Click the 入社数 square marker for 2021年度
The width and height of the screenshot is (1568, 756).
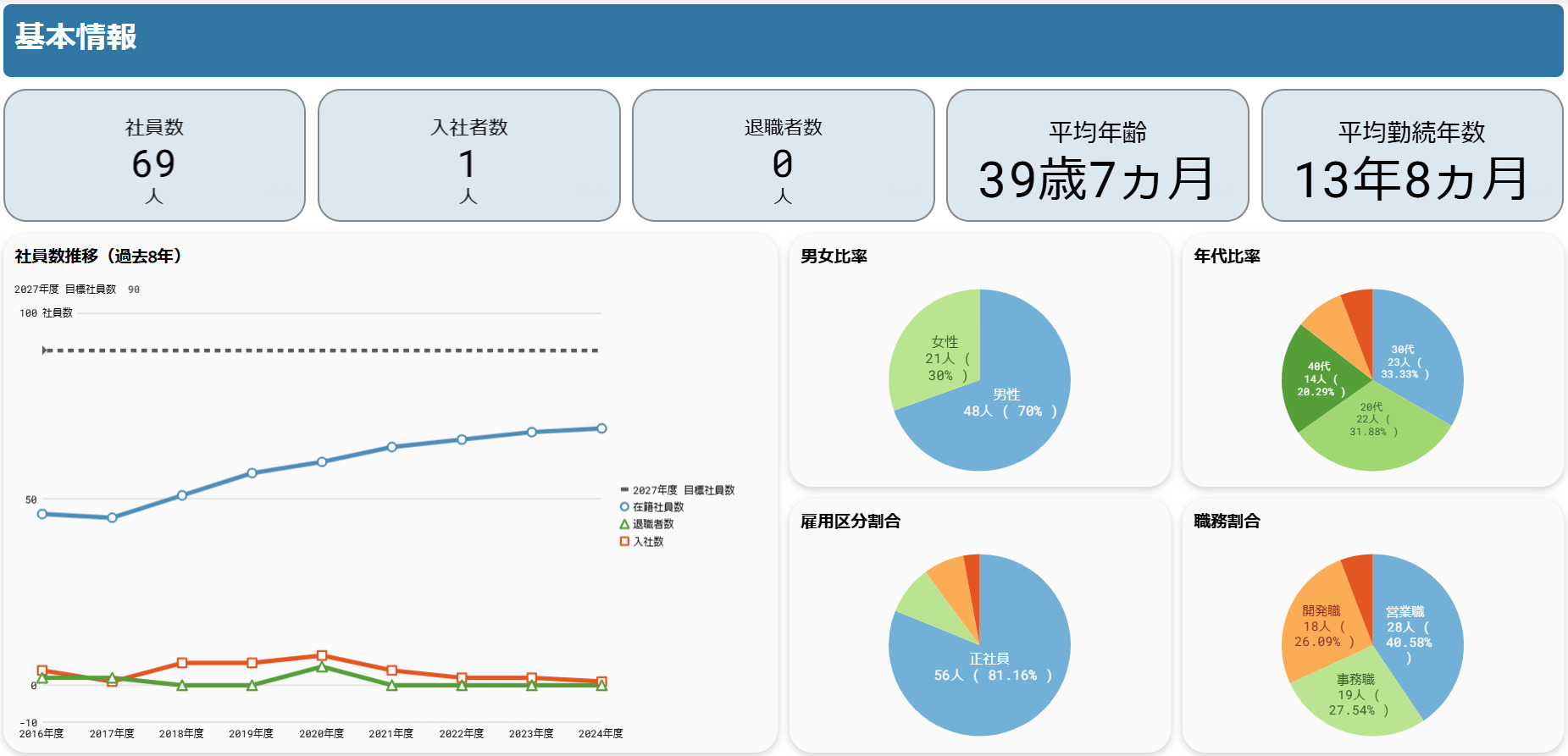pos(391,670)
